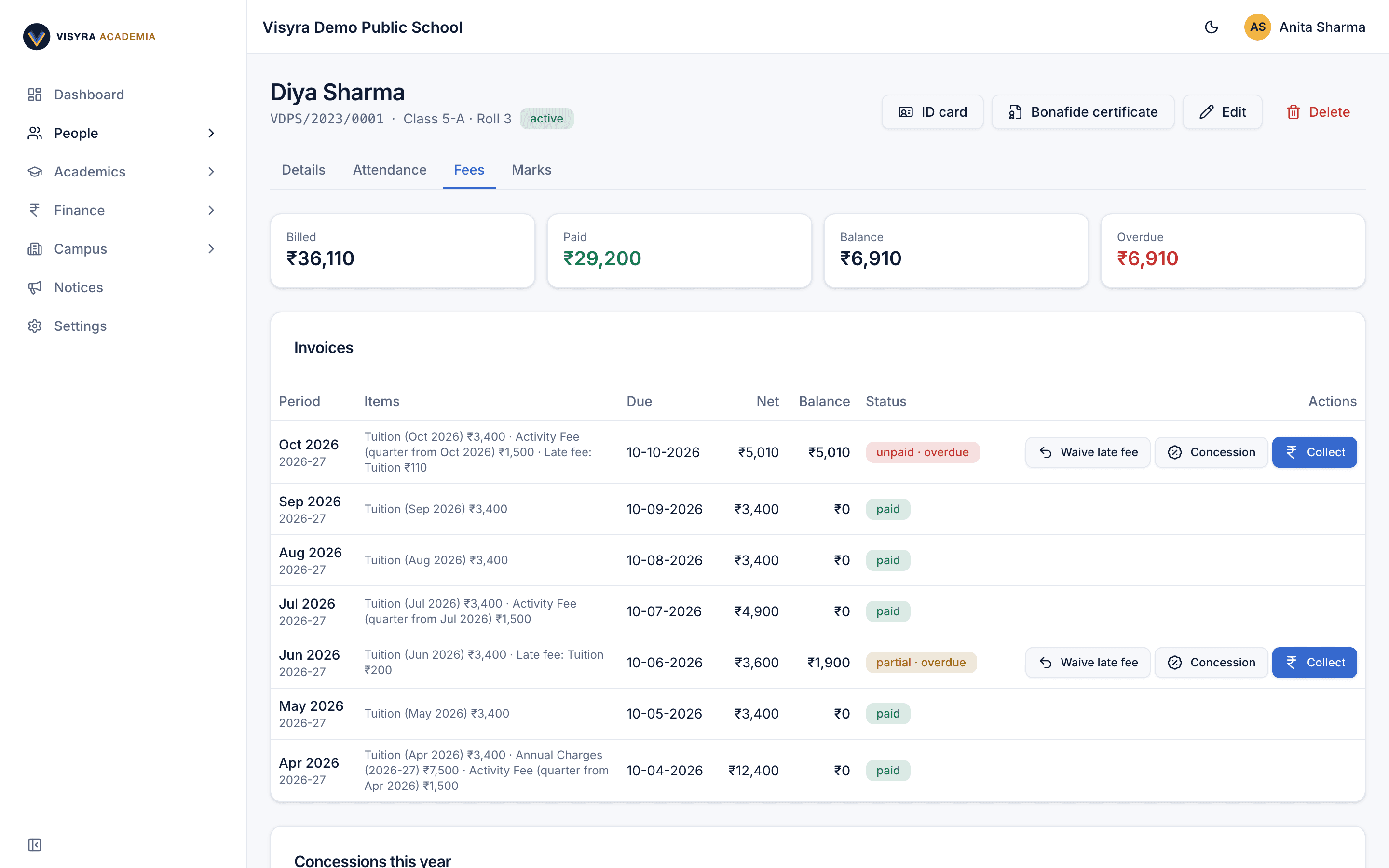1389x868 pixels.
Task: Select the Fees tab
Action: coord(469,170)
